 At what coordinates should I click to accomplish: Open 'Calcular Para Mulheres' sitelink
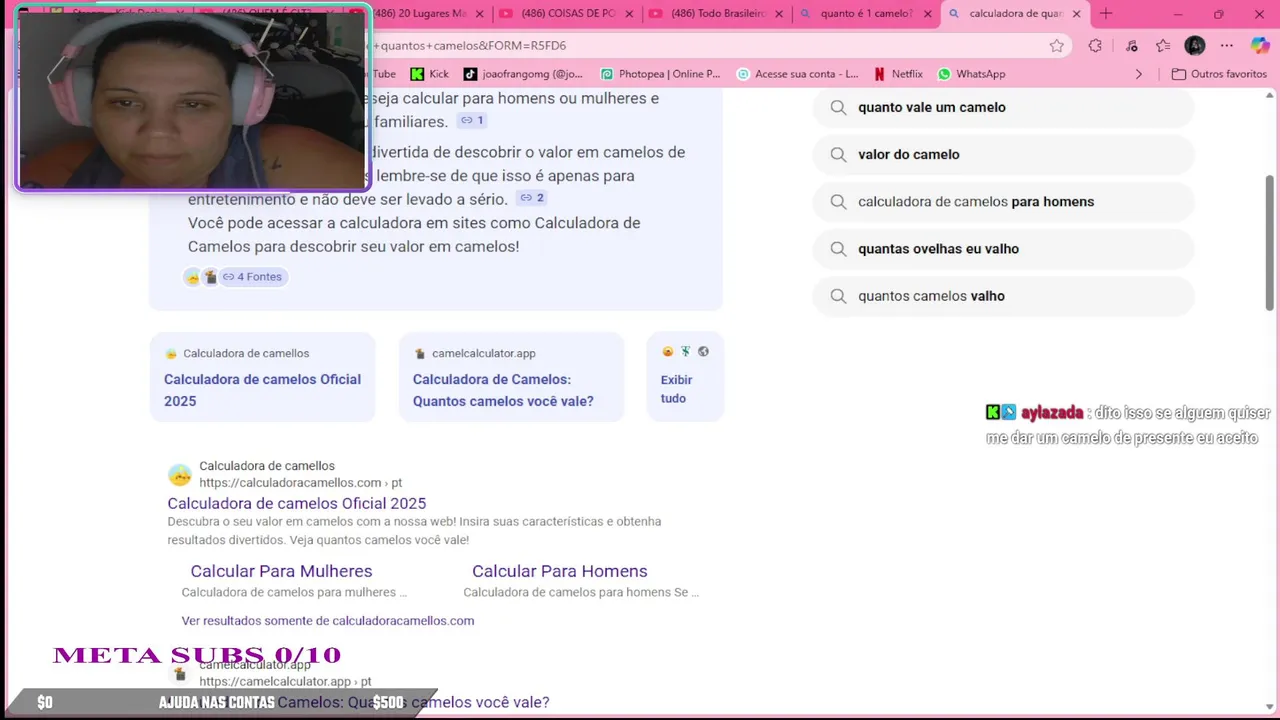click(x=281, y=571)
